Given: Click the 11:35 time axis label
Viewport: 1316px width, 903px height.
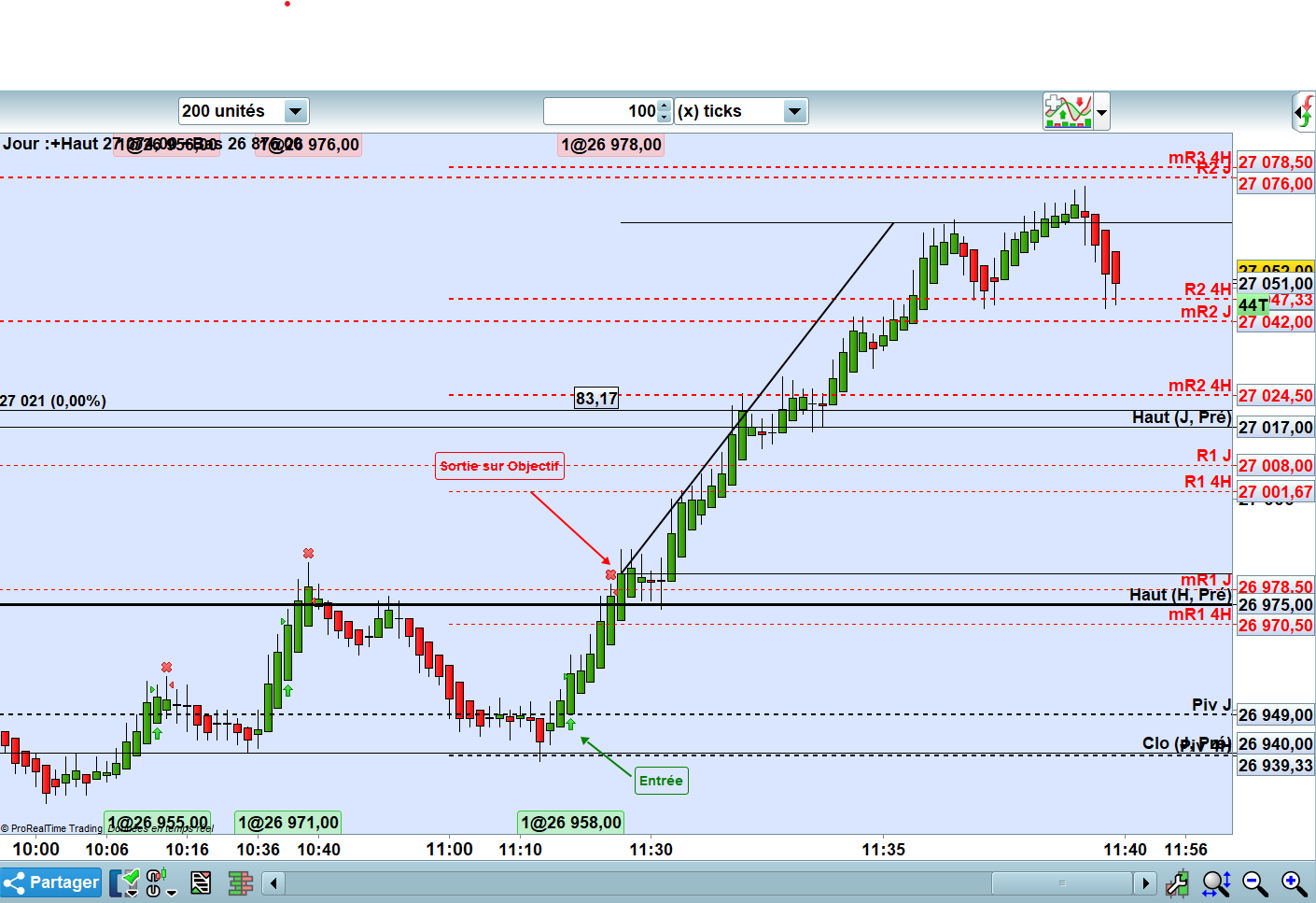Looking at the screenshot, I should [x=883, y=849].
